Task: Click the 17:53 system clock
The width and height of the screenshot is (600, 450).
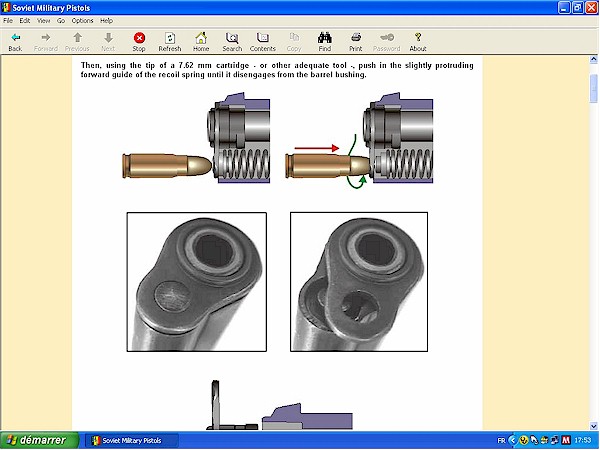Action: pos(583,441)
